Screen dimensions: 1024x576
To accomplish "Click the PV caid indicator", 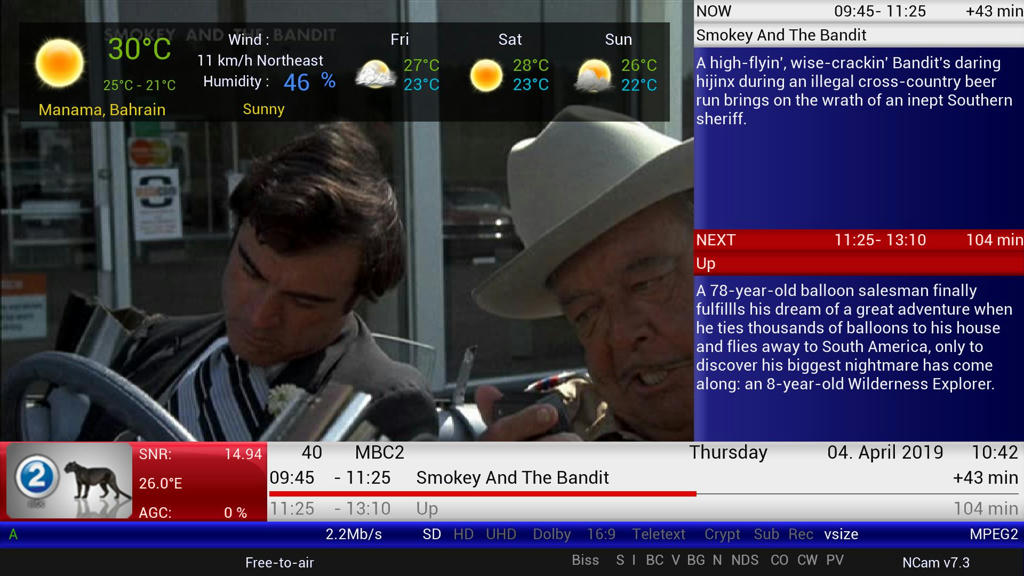I will (835, 560).
